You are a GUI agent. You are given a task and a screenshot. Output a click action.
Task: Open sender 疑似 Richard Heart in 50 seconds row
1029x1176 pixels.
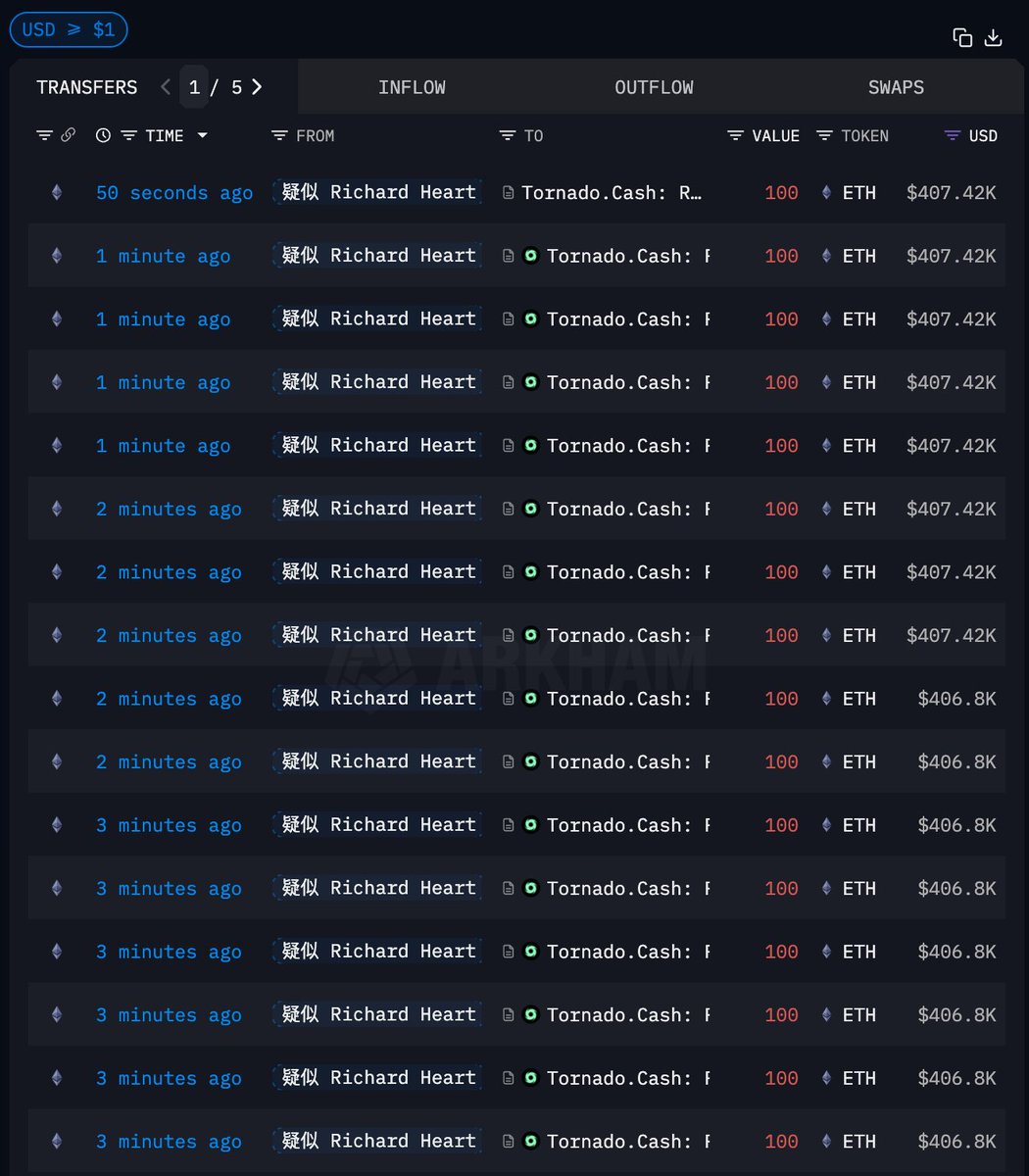[378, 192]
